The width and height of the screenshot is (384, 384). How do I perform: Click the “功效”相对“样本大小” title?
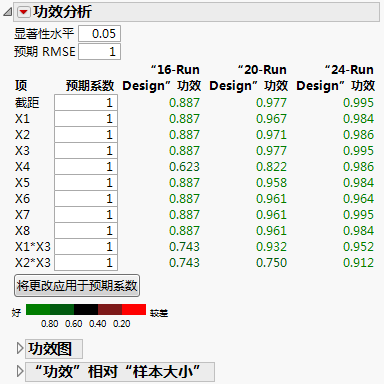tap(117, 372)
